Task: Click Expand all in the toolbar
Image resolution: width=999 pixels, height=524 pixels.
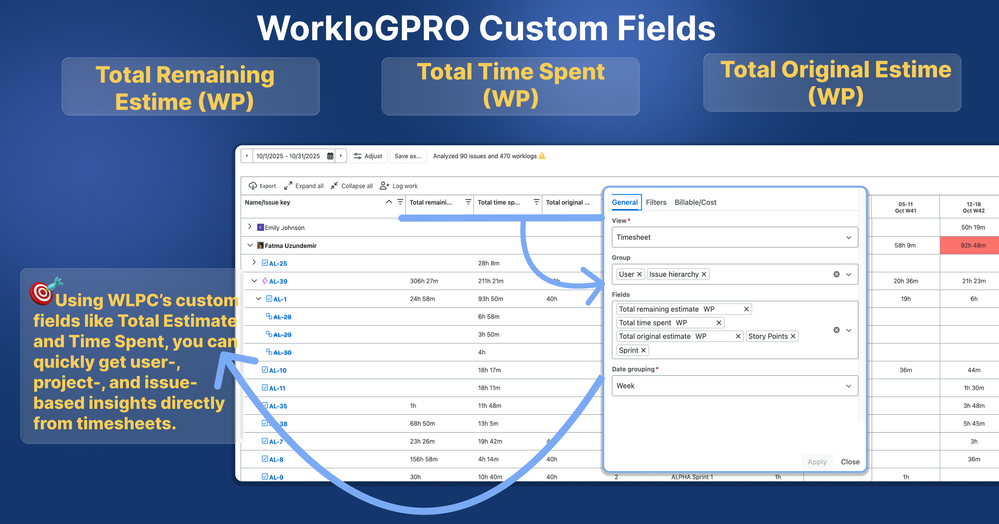Action: coord(304,186)
